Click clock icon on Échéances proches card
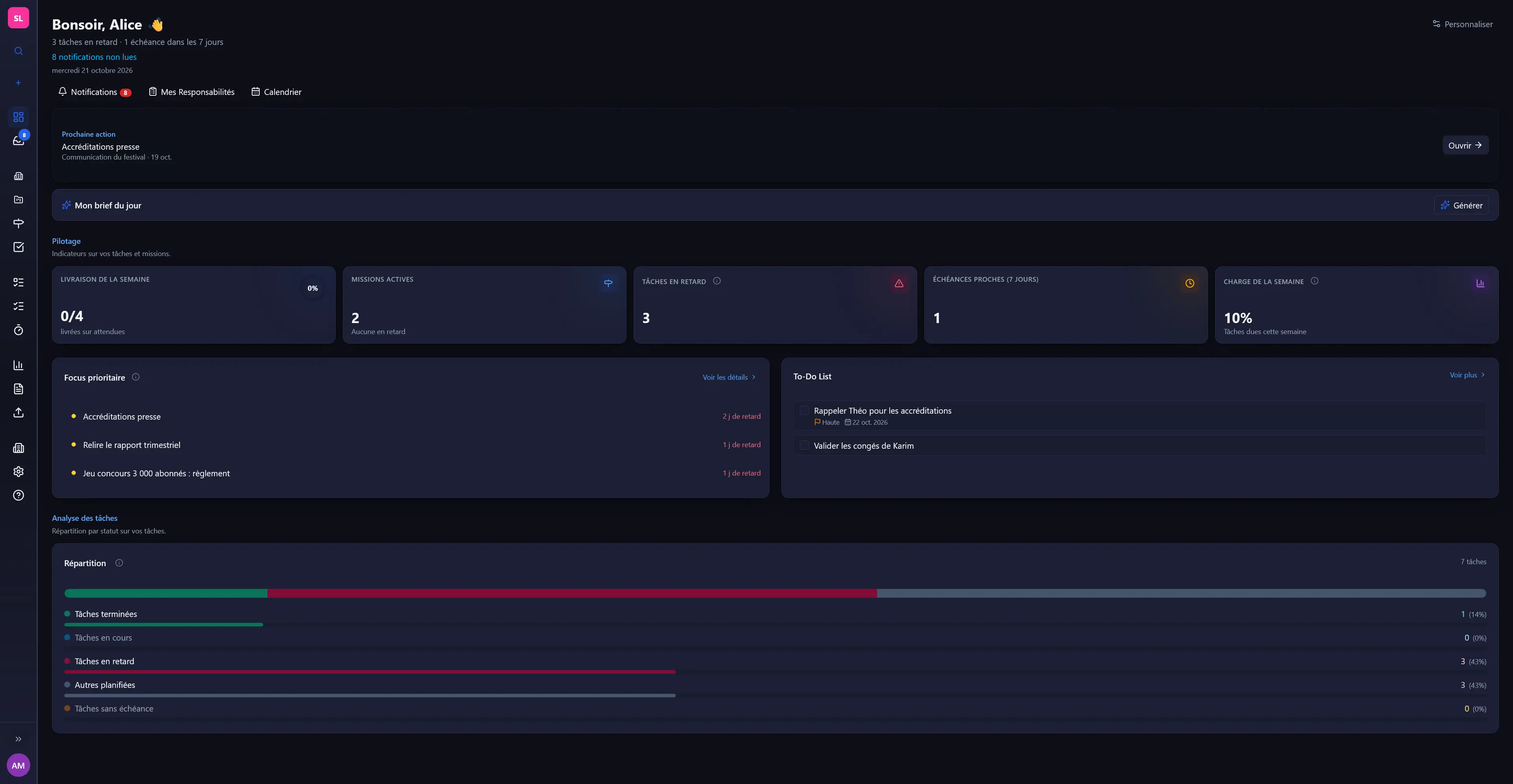Viewport: 1513px width, 784px height. coord(1190,283)
